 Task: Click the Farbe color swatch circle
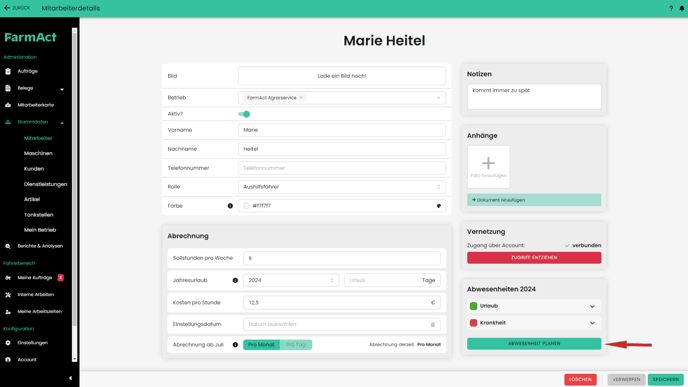point(246,206)
